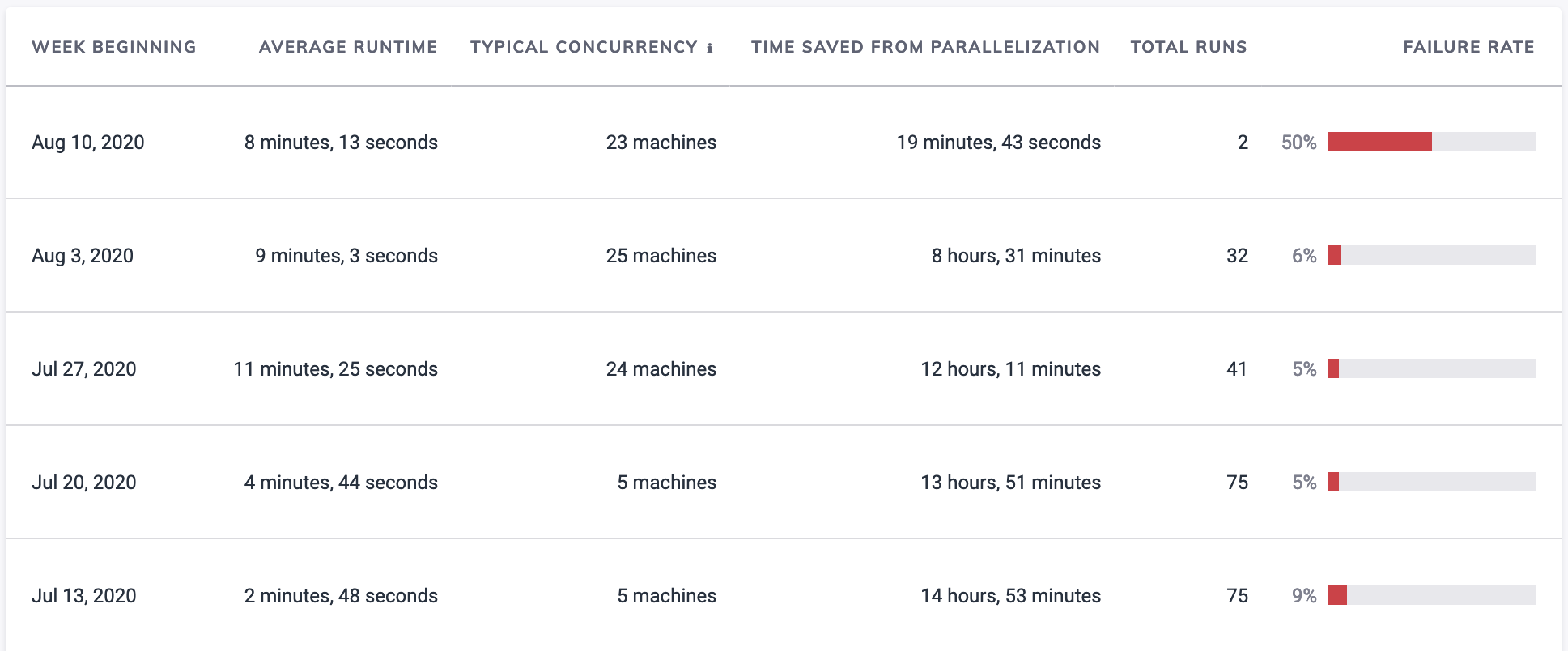This screenshot has width=1568, height=651.
Task: Click the Total Runs column header
Action: point(1188,47)
